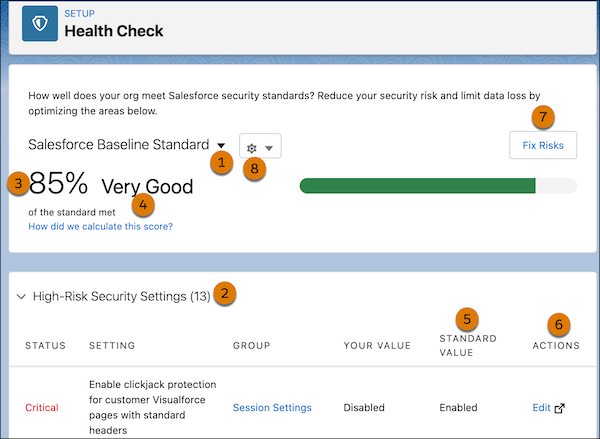Click the orange callout marker numbered 2
Viewport: 600px width, 439px height.
pos(227,294)
